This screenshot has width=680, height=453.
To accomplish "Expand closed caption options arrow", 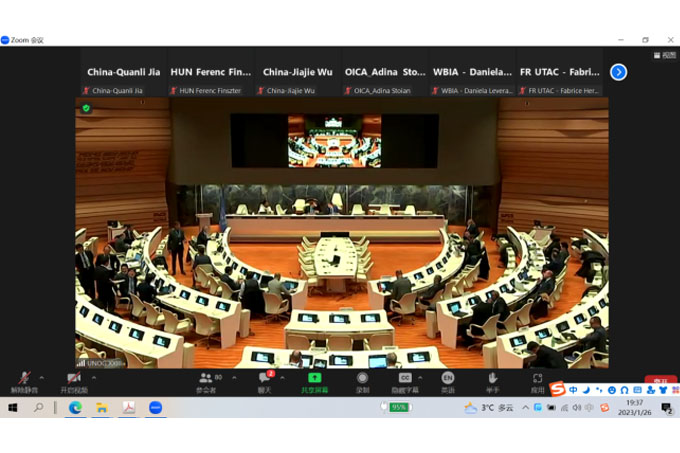I will click(420, 378).
